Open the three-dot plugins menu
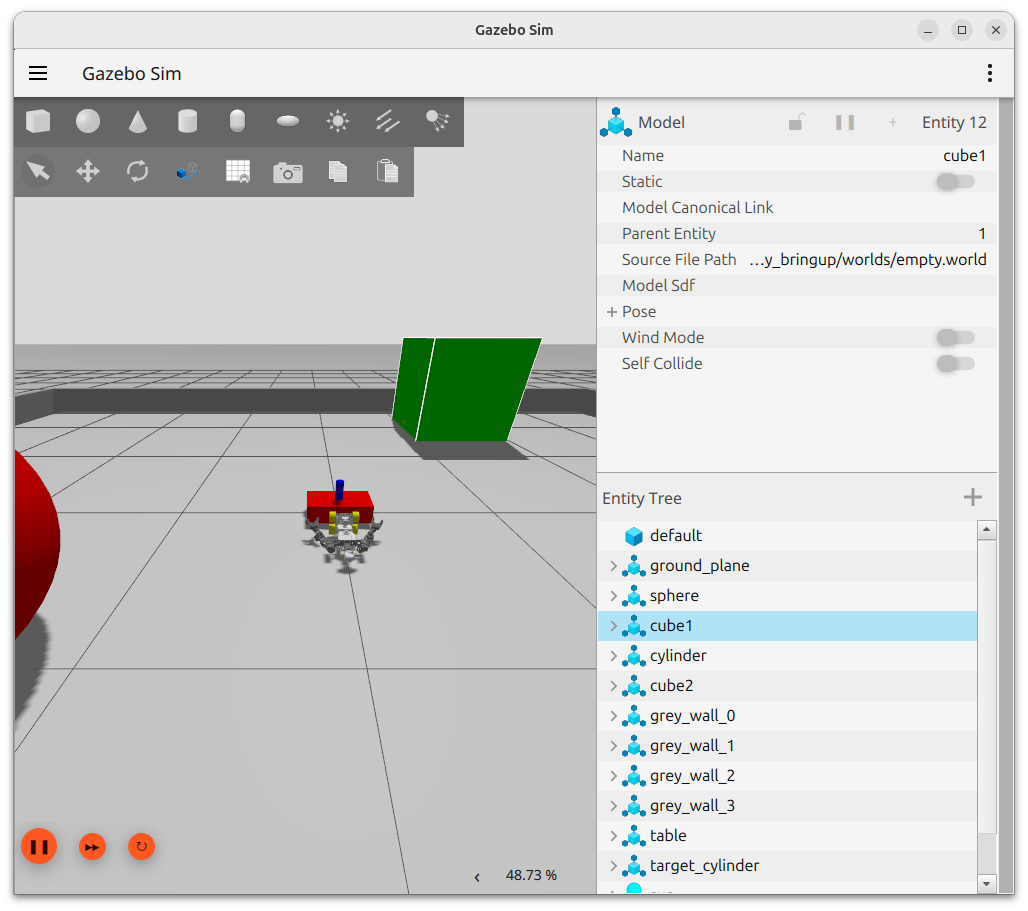Image resolution: width=1028 pixels, height=911 pixels. 989,73
